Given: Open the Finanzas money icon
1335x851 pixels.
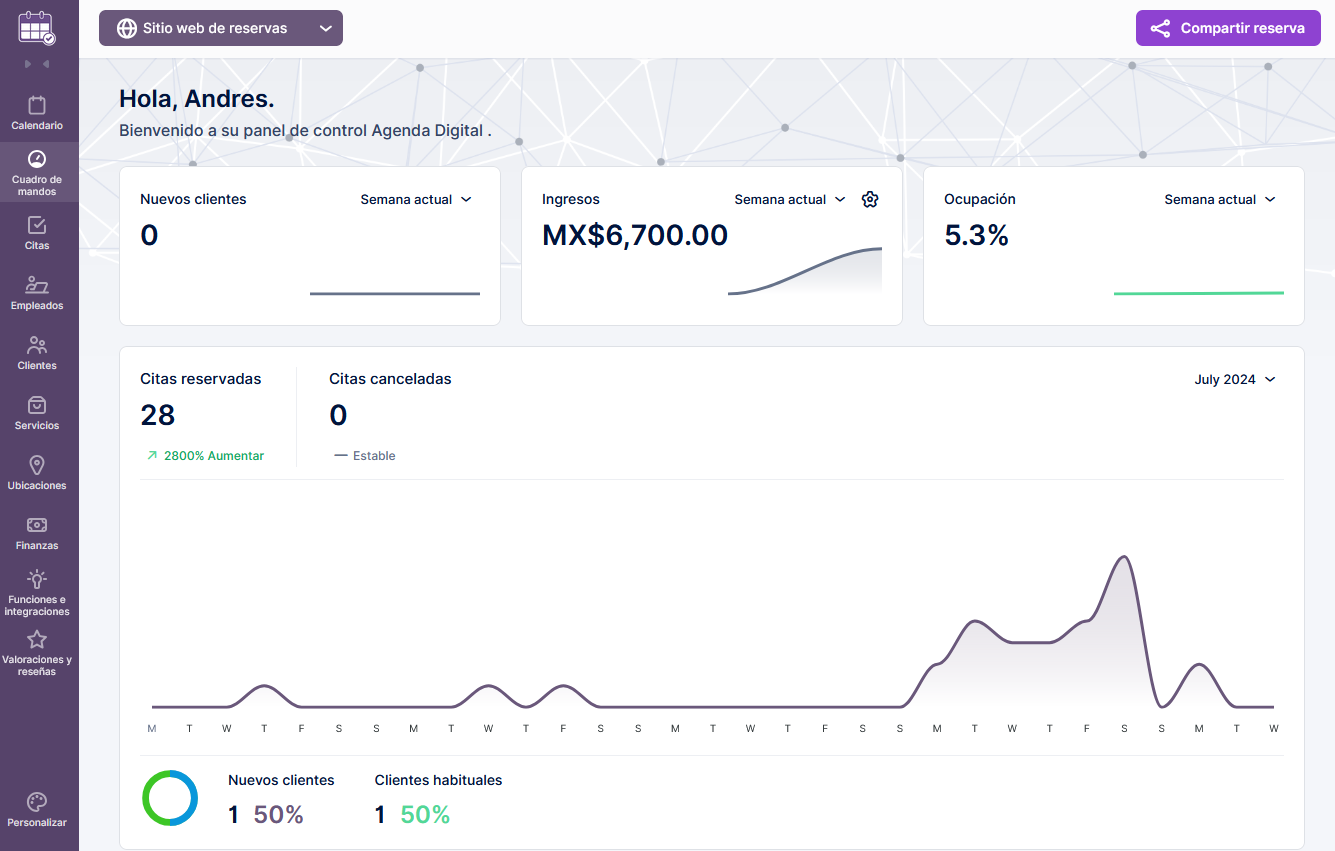Looking at the screenshot, I should click(x=37, y=526).
